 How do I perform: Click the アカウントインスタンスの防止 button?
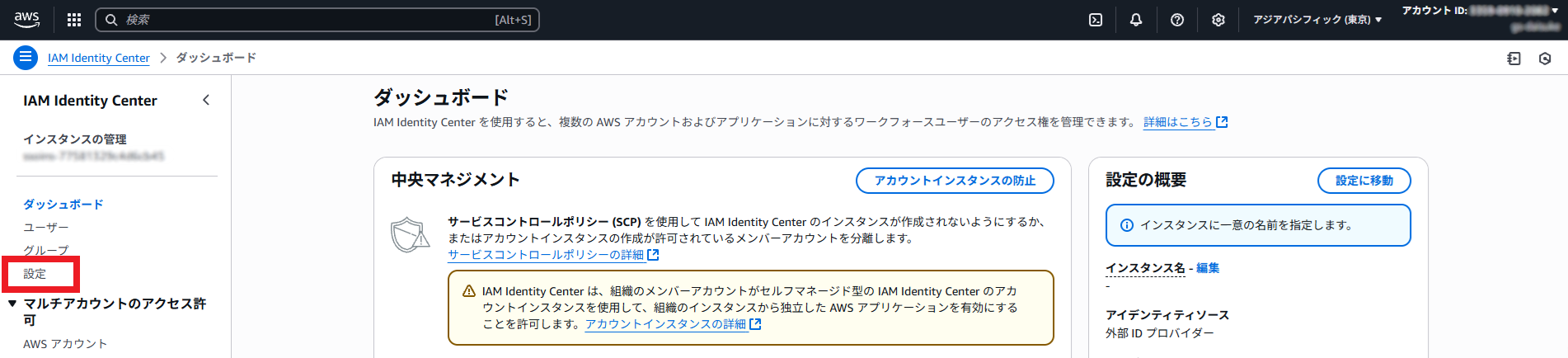[955, 181]
